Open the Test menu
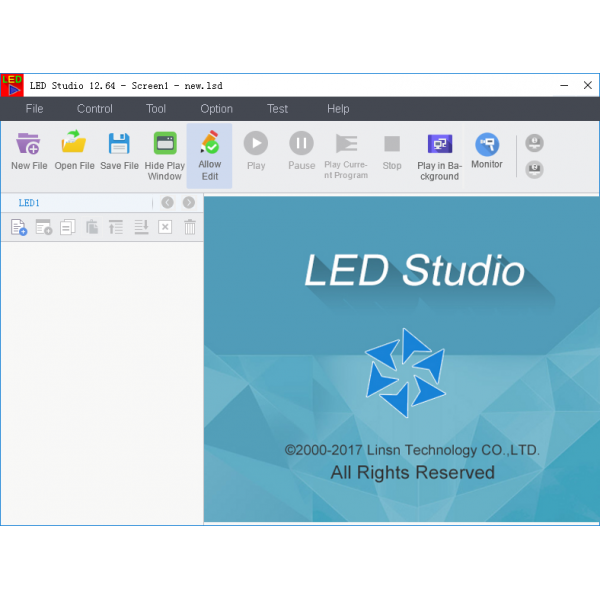Image resolution: width=600 pixels, height=600 pixels. click(x=277, y=109)
